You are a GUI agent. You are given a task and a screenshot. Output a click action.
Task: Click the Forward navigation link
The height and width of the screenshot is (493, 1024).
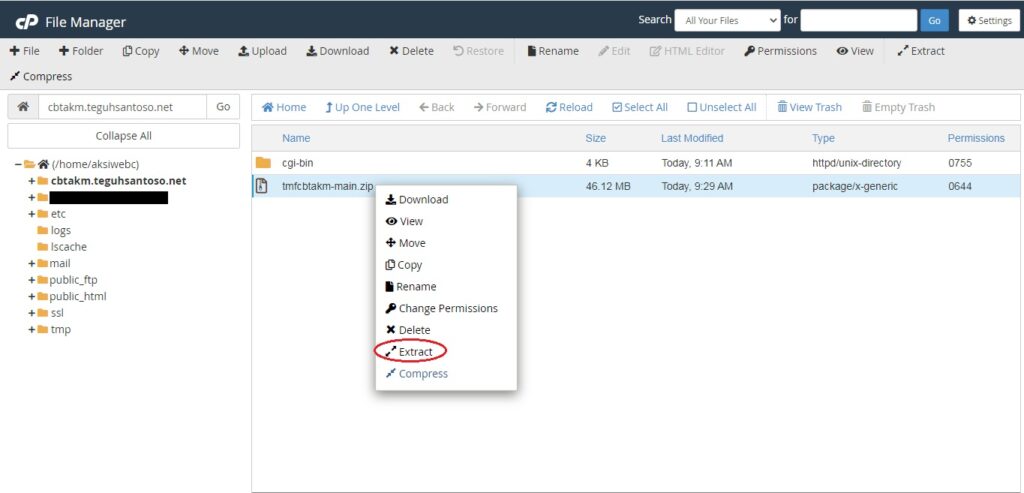point(500,107)
